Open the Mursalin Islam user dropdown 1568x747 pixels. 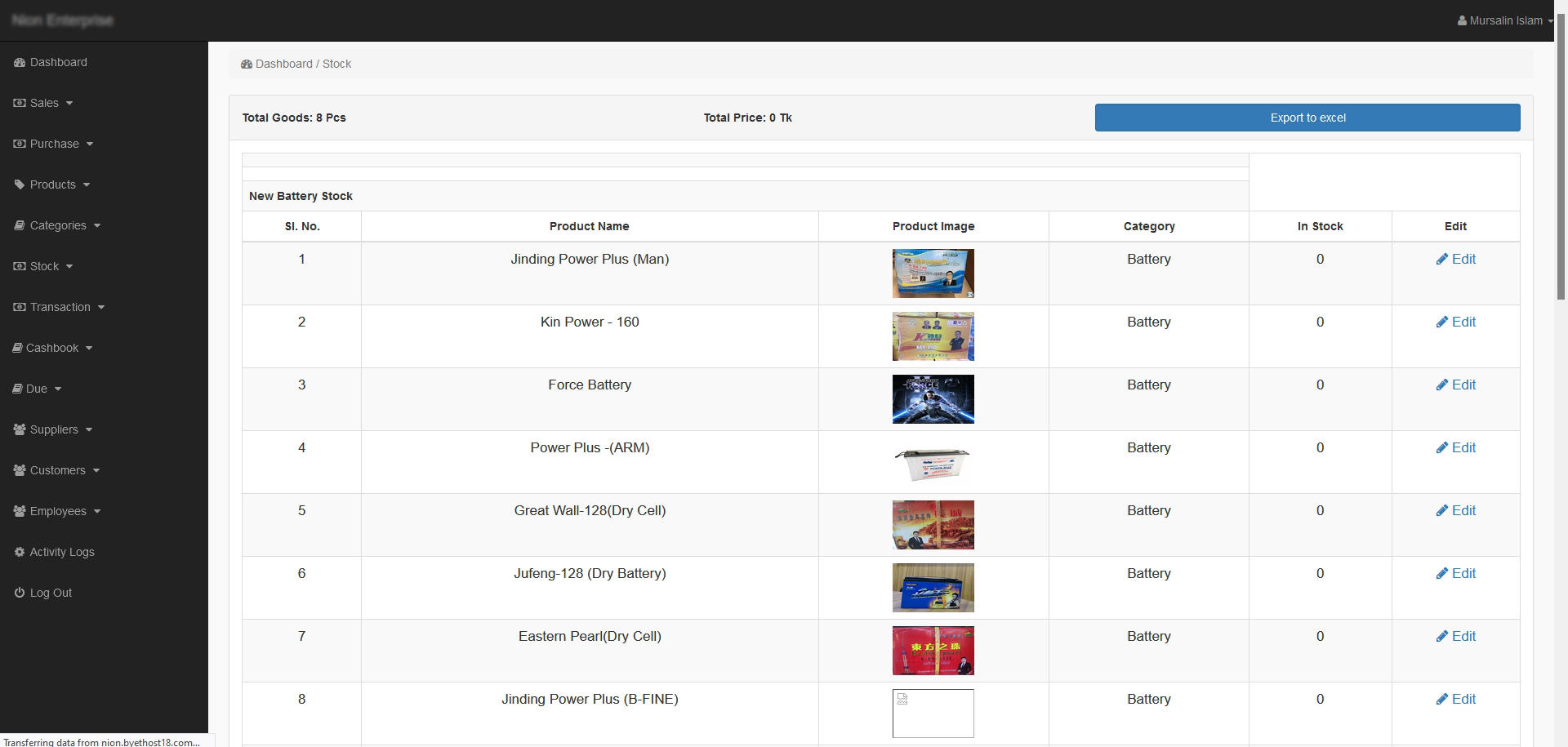1505,20
